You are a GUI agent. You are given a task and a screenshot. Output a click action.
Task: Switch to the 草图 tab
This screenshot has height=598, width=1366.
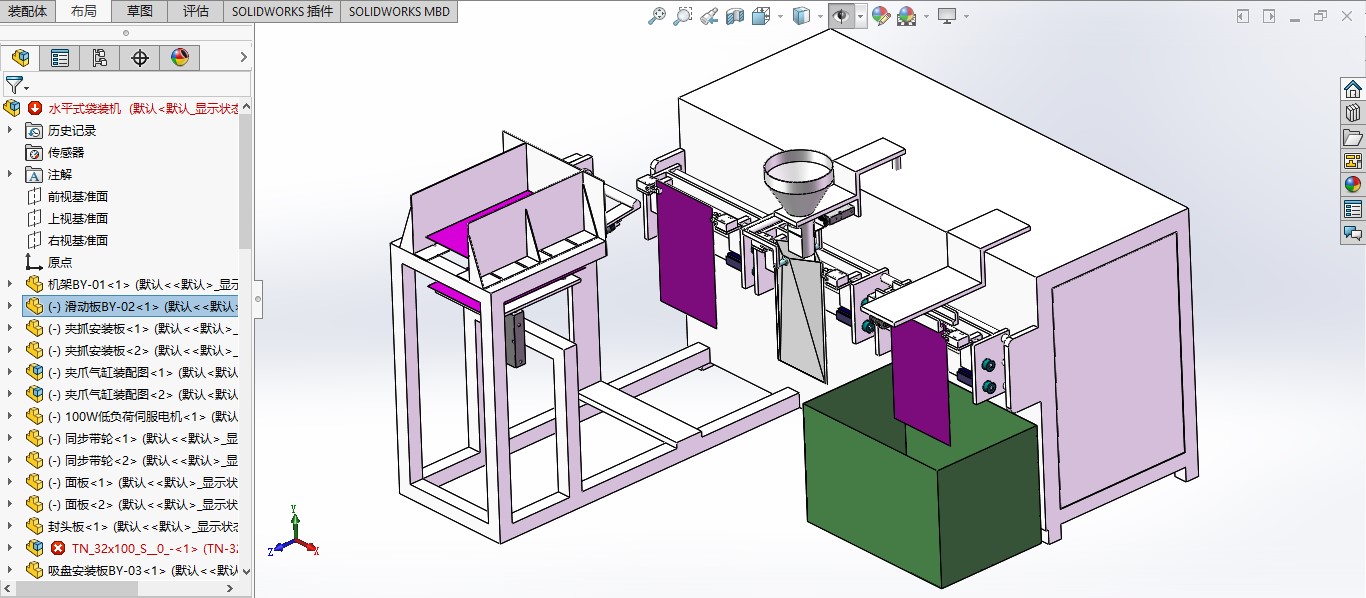tap(140, 12)
